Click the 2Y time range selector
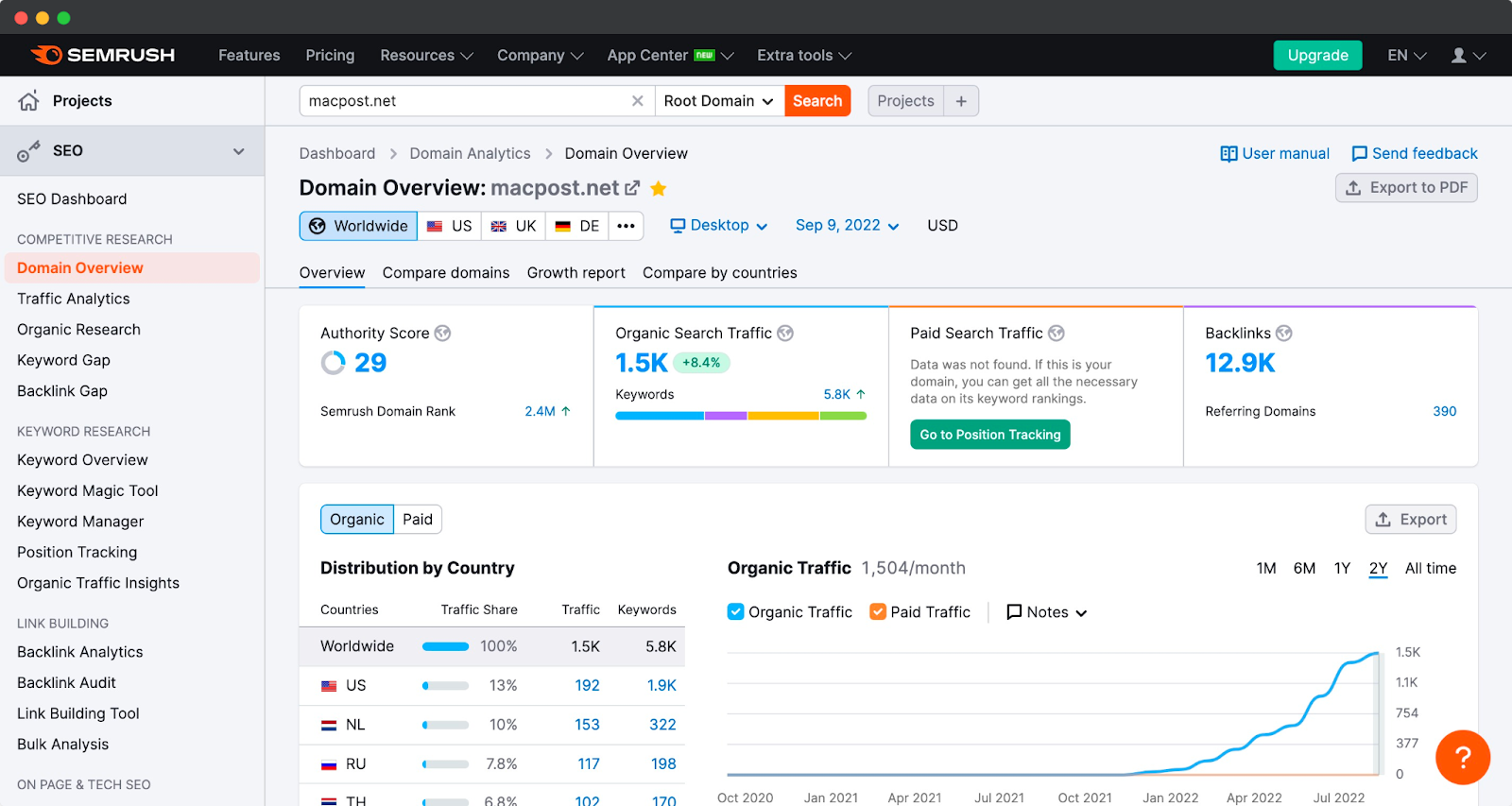Viewport: 1512px width, 806px height. point(1379,568)
